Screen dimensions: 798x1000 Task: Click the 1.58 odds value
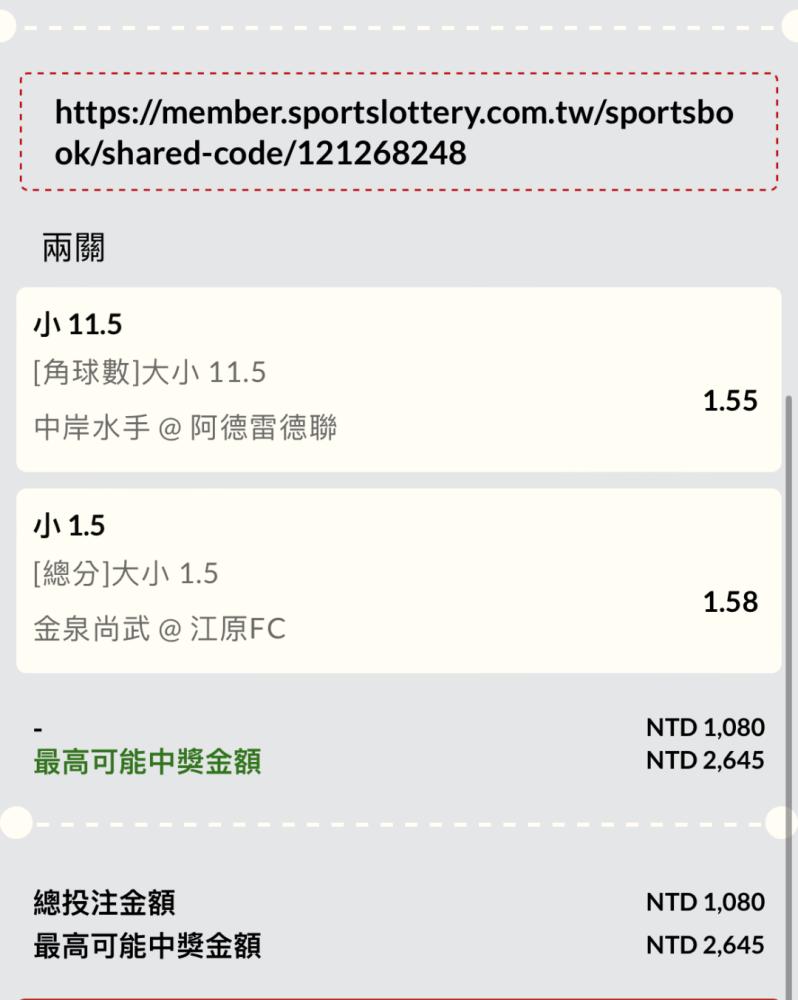pos(730,602)
